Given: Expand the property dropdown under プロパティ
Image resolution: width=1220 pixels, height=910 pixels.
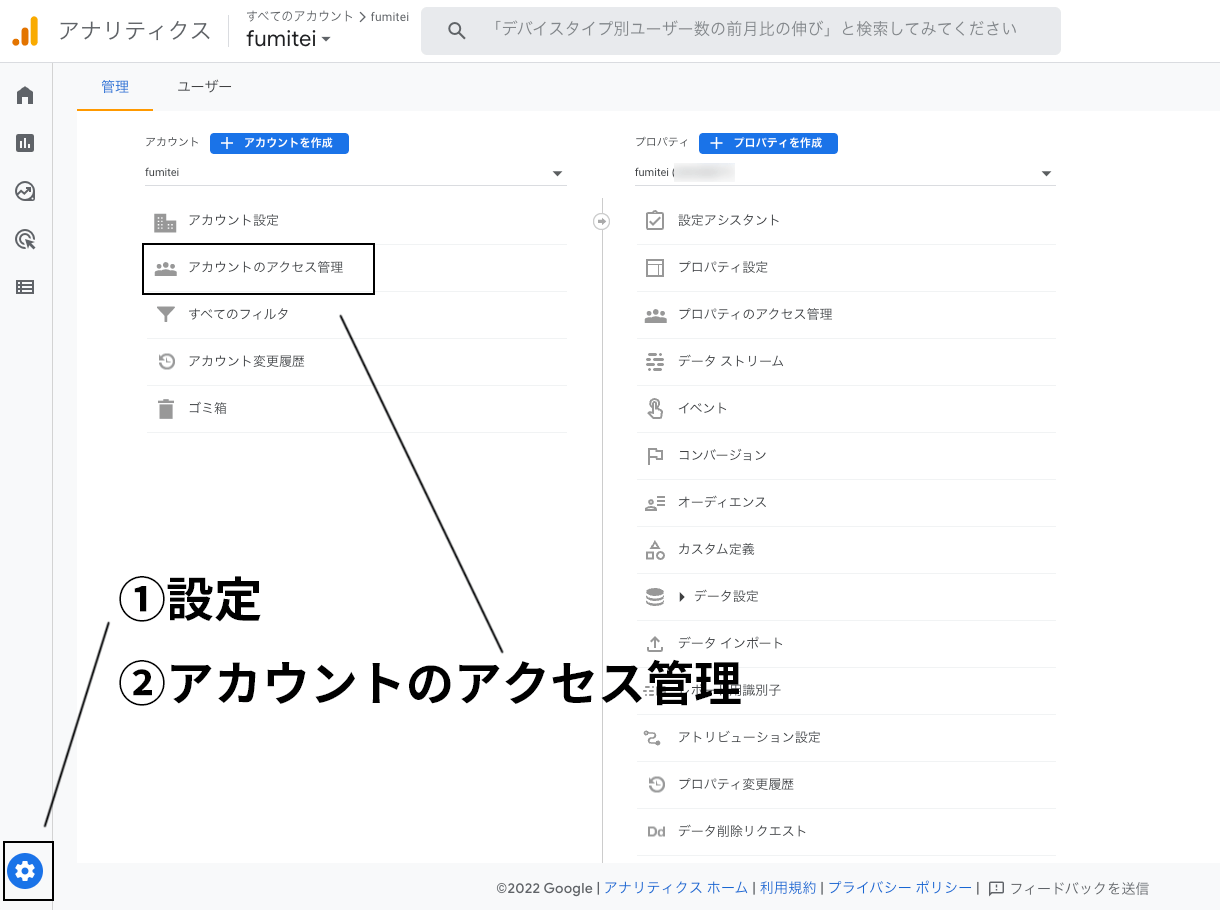Looking at the screenshot, I should [x=1046, y=173].
